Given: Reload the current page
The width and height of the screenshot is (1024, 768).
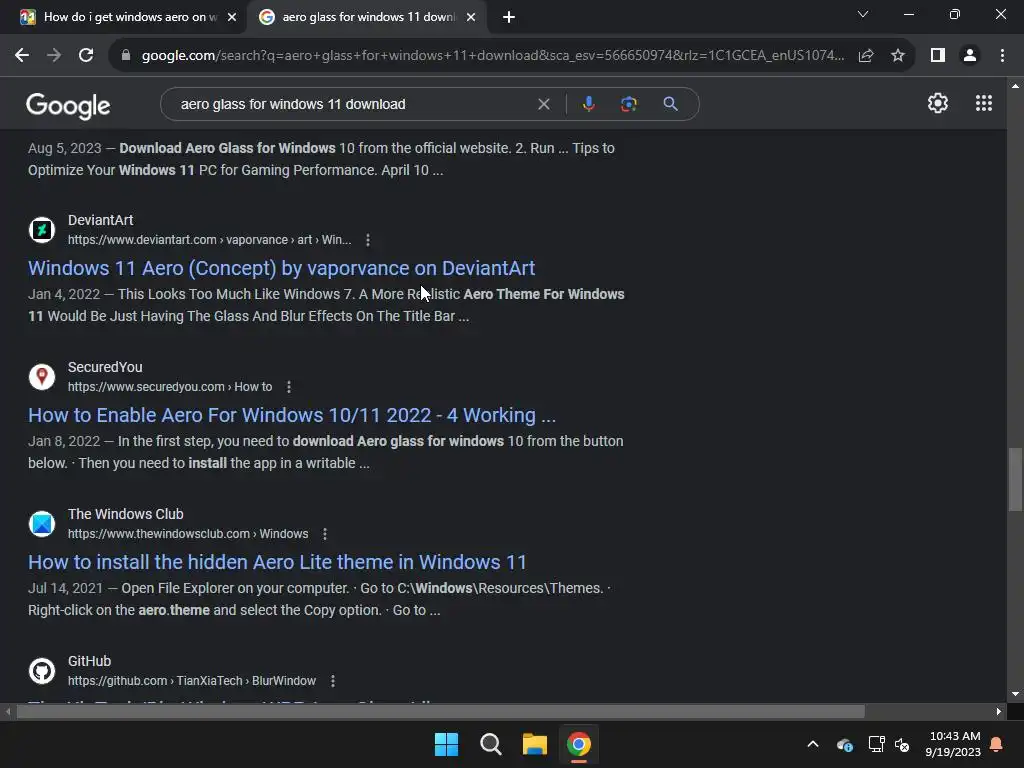Looking at the screenshot, I should point(86,56).
